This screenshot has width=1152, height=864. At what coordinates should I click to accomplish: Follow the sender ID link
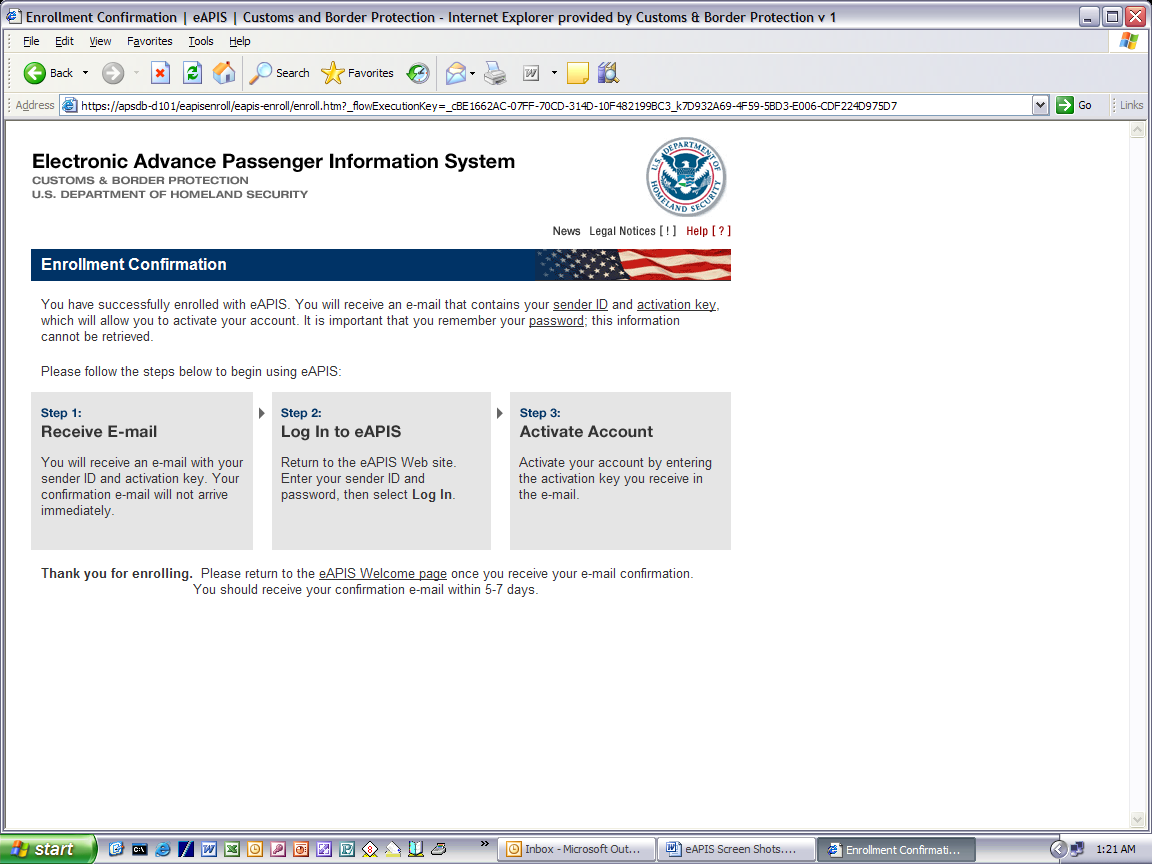click(580, 304)
